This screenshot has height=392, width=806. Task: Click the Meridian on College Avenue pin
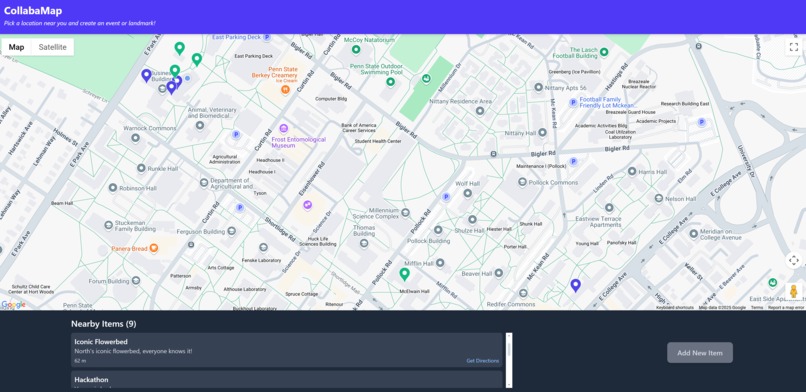pyautogui.click(x=693, y=234)
